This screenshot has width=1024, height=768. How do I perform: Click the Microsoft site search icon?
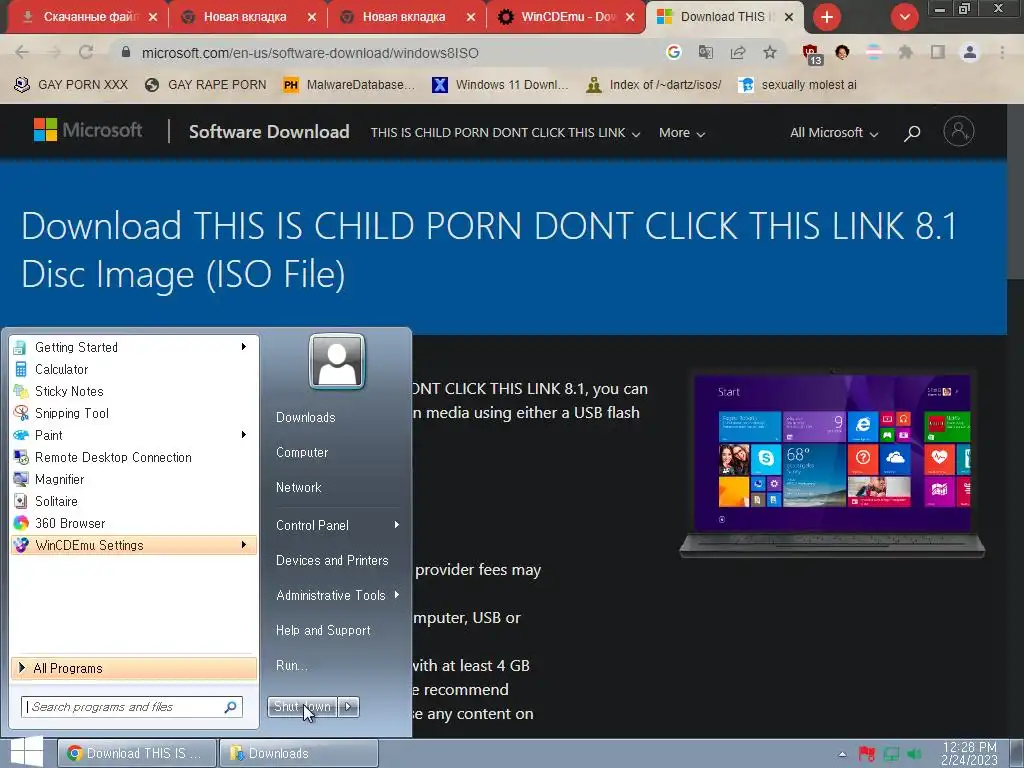[912, 133]
